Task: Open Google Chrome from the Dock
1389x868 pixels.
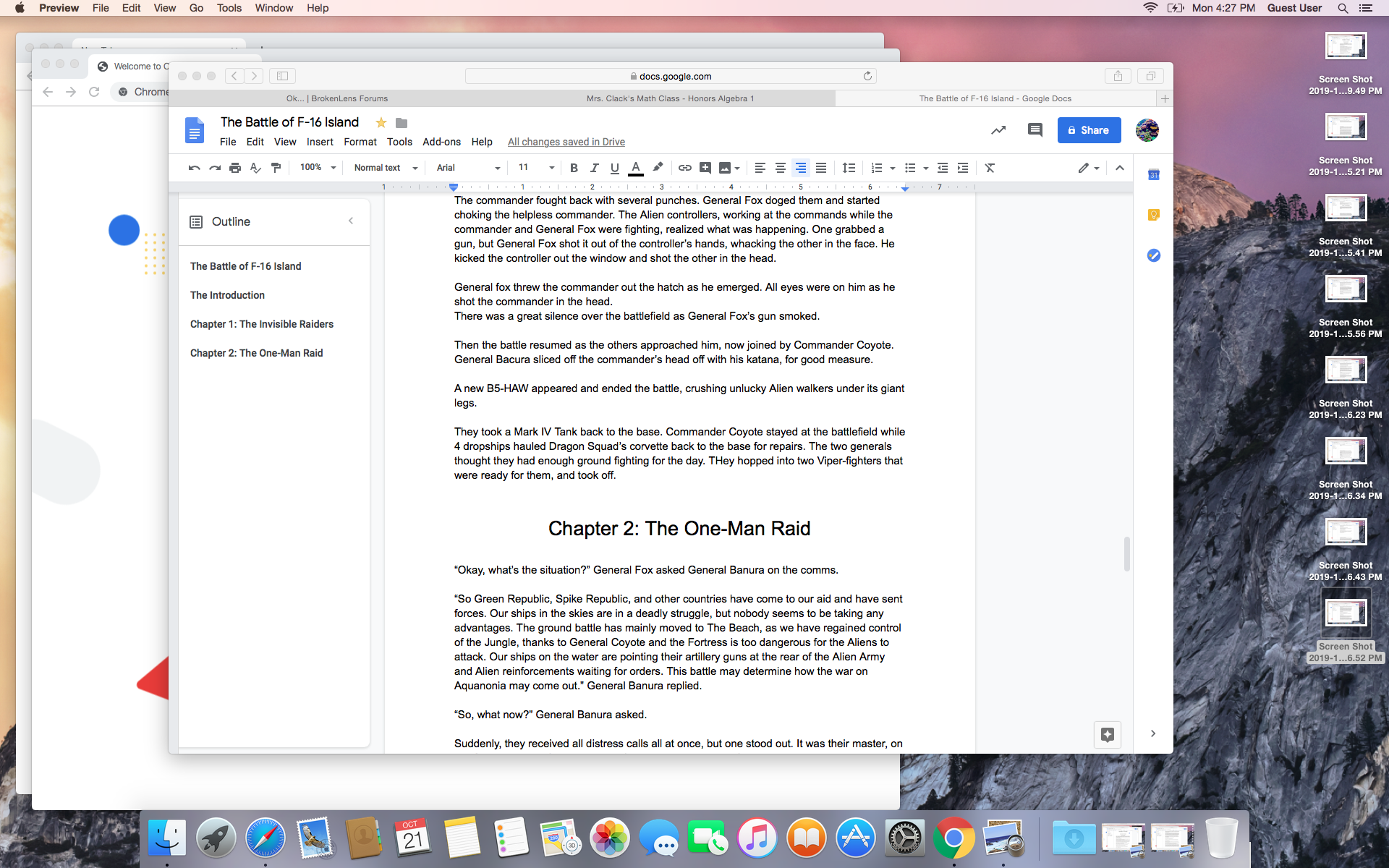Action: tap(953, 838)
